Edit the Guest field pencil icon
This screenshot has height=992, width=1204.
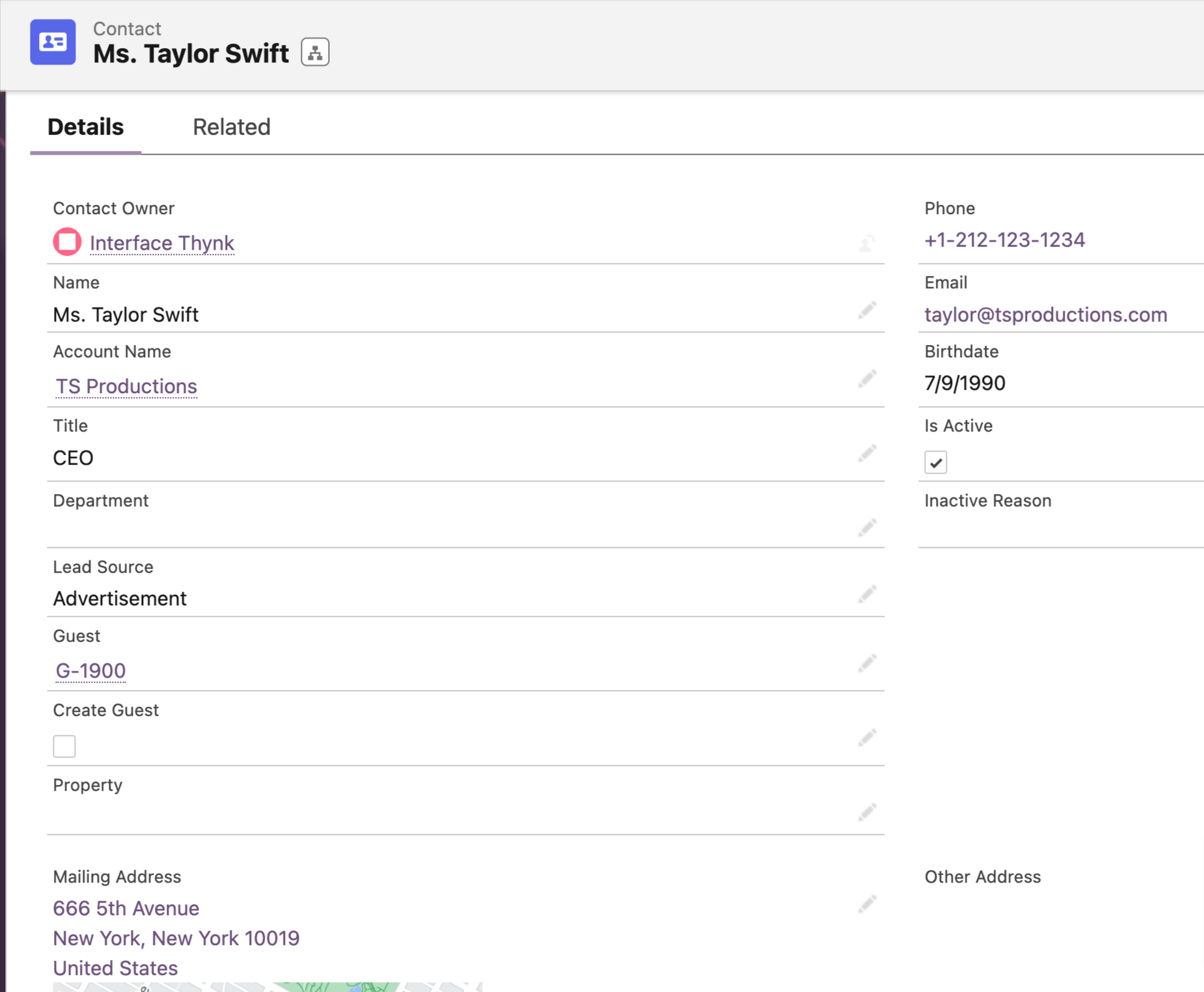[867, 663]
